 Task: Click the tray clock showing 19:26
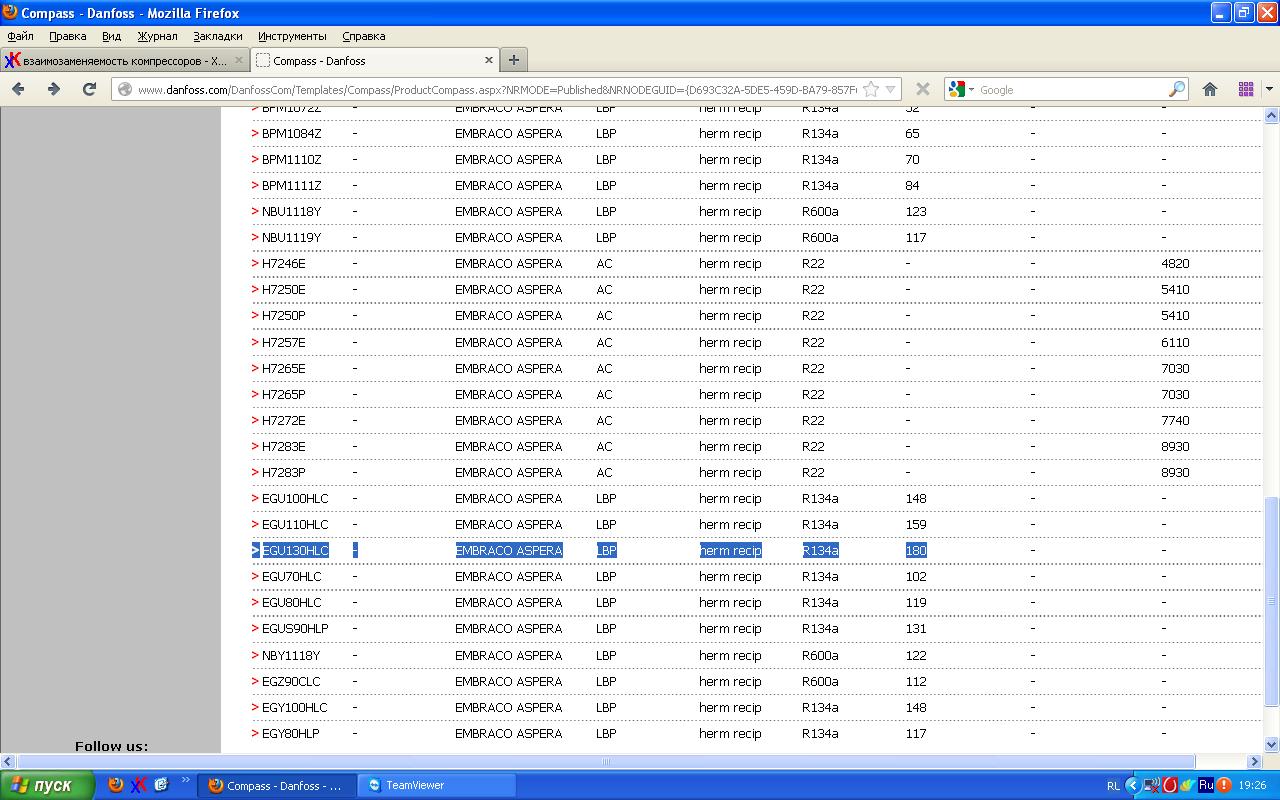tap(1252, 785)
